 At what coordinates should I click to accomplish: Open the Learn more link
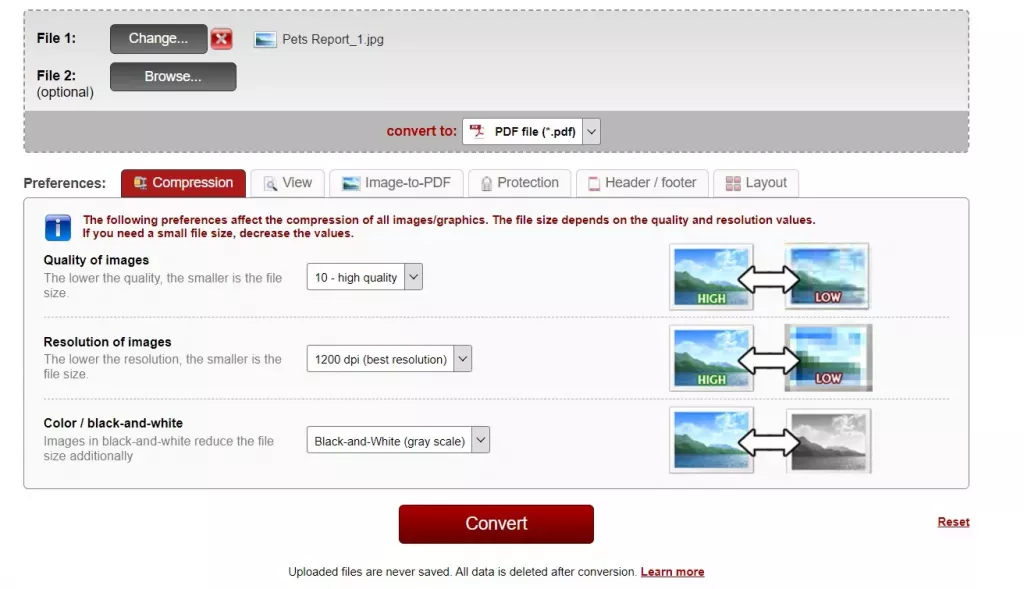[672, 572]
